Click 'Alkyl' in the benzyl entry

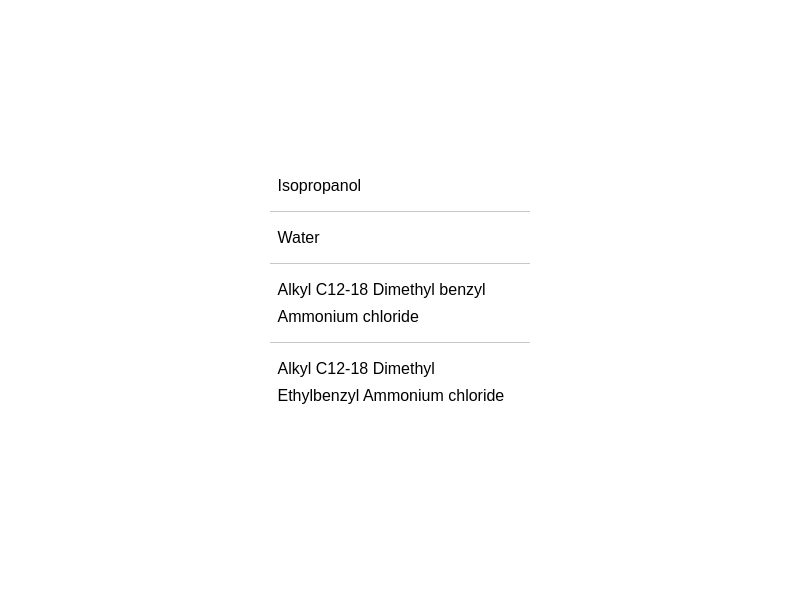294,290
